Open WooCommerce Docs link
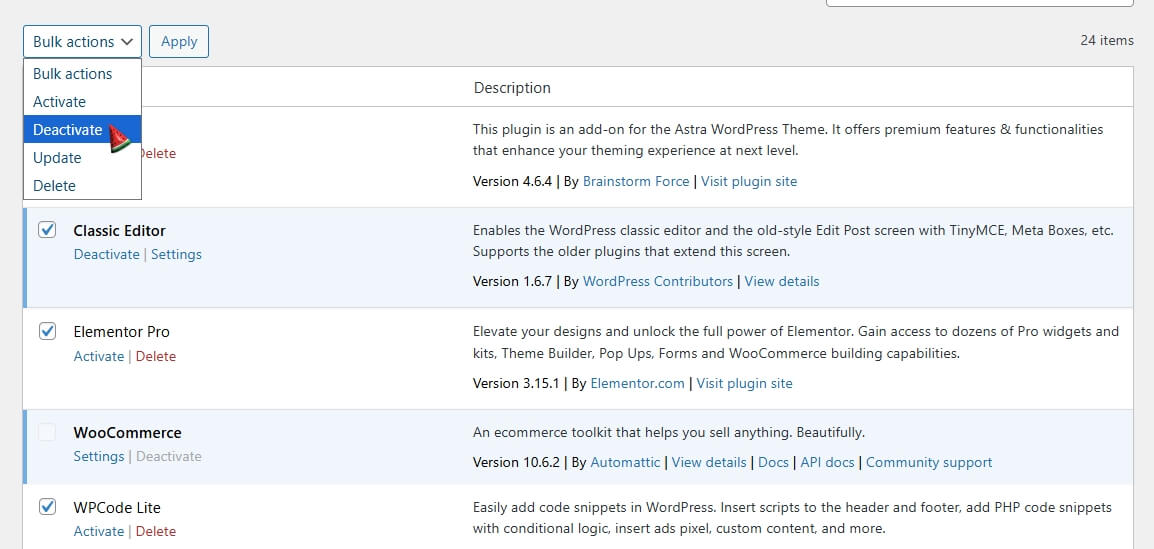This screenshot has height=549, width=1154. (774, 462)
